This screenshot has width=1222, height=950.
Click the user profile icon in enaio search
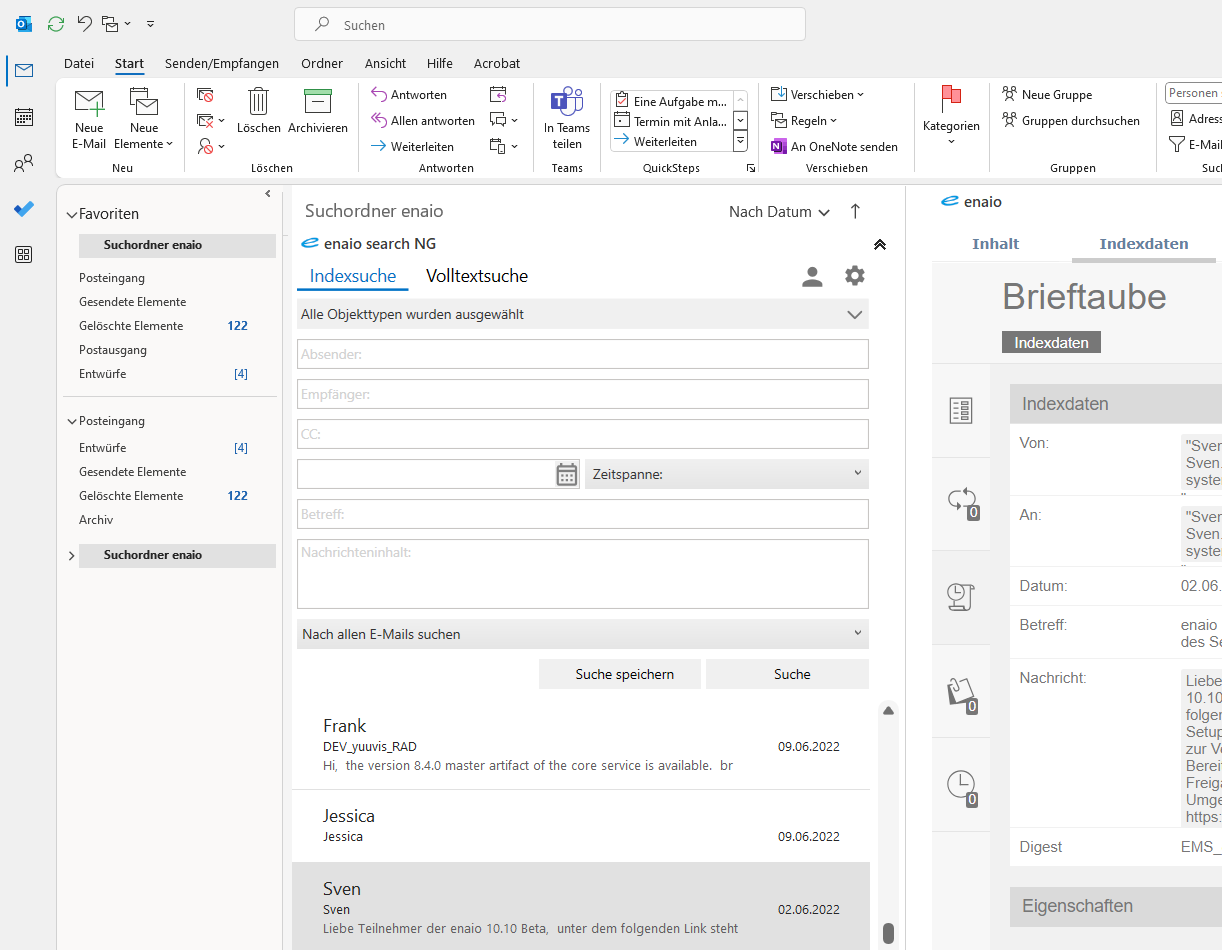click(x=812, y=277)
